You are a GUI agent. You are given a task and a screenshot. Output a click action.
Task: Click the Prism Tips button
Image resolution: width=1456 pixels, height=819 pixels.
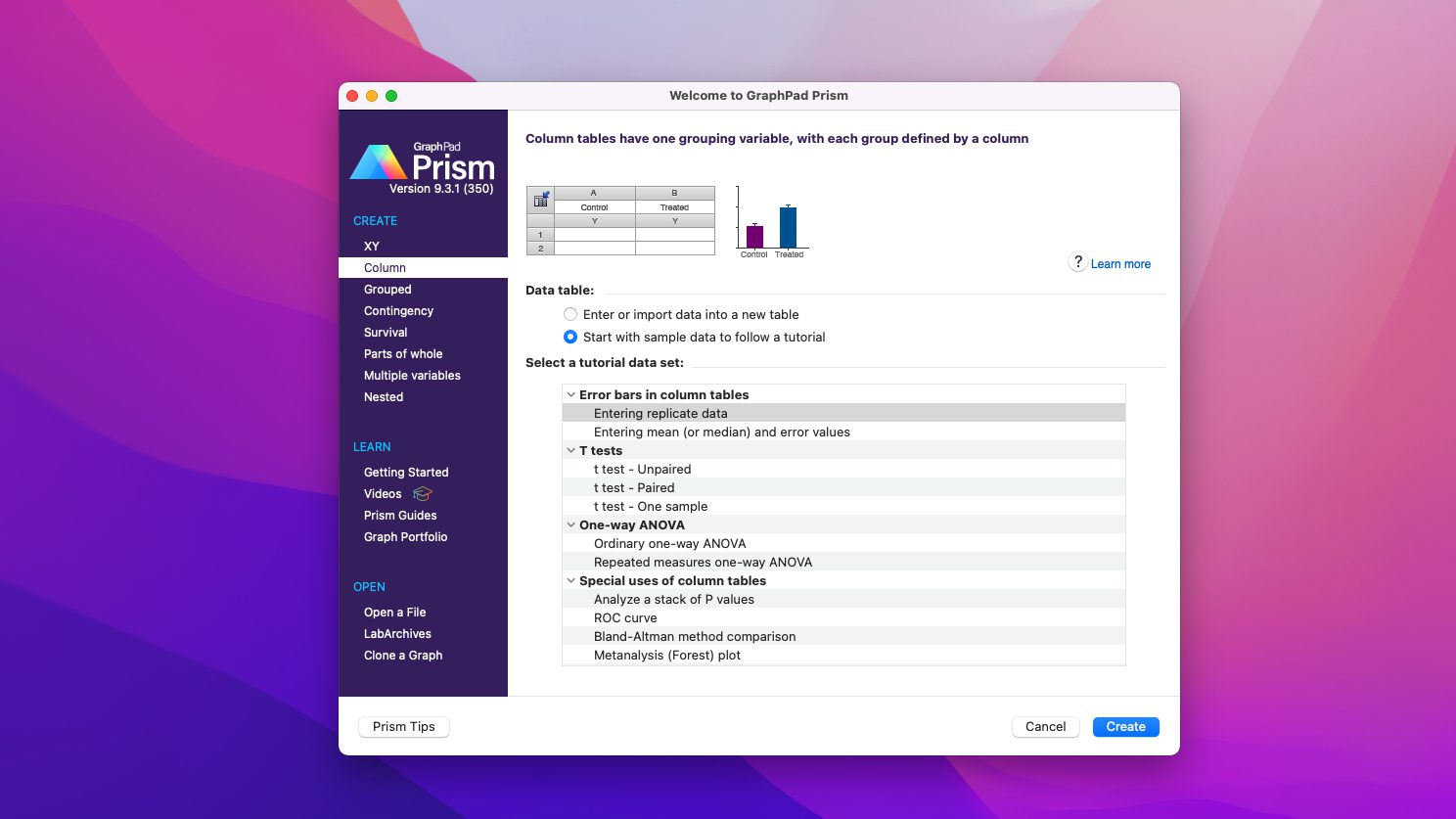[x=404, y=727]
